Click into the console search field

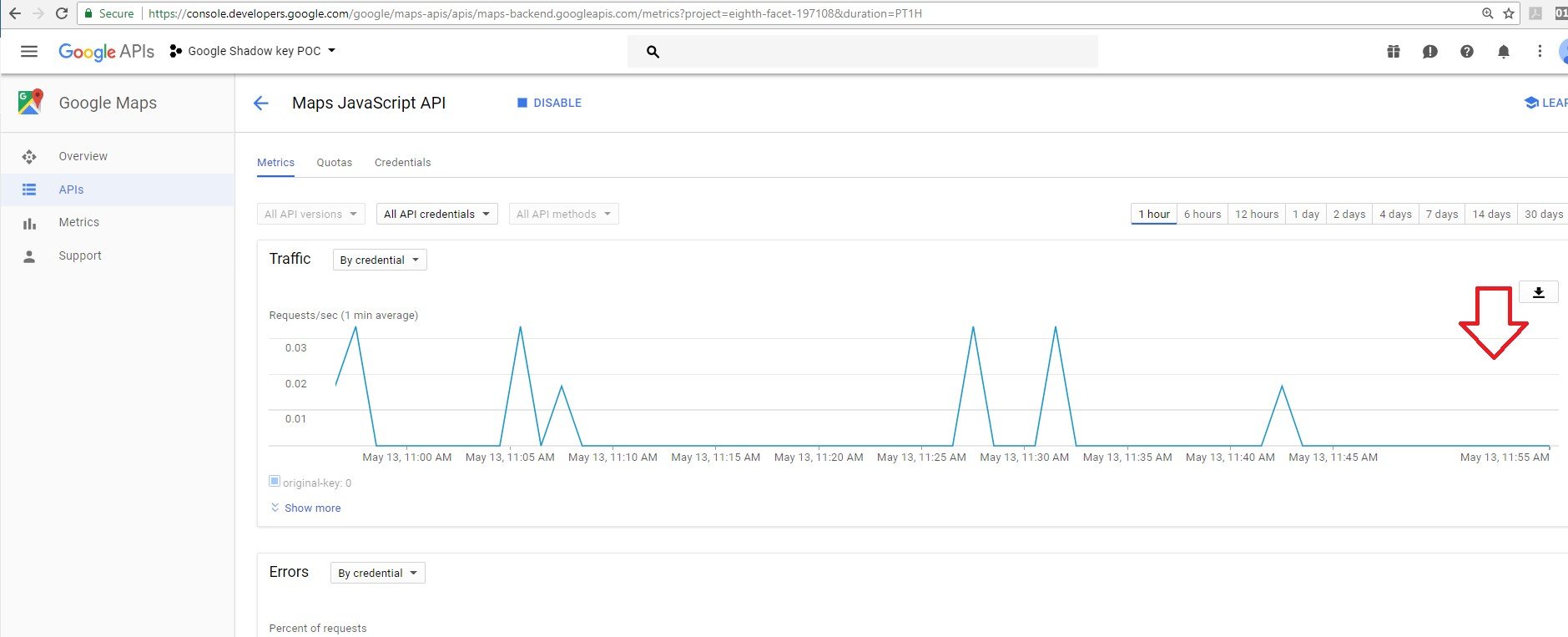(x=863, y=52)
